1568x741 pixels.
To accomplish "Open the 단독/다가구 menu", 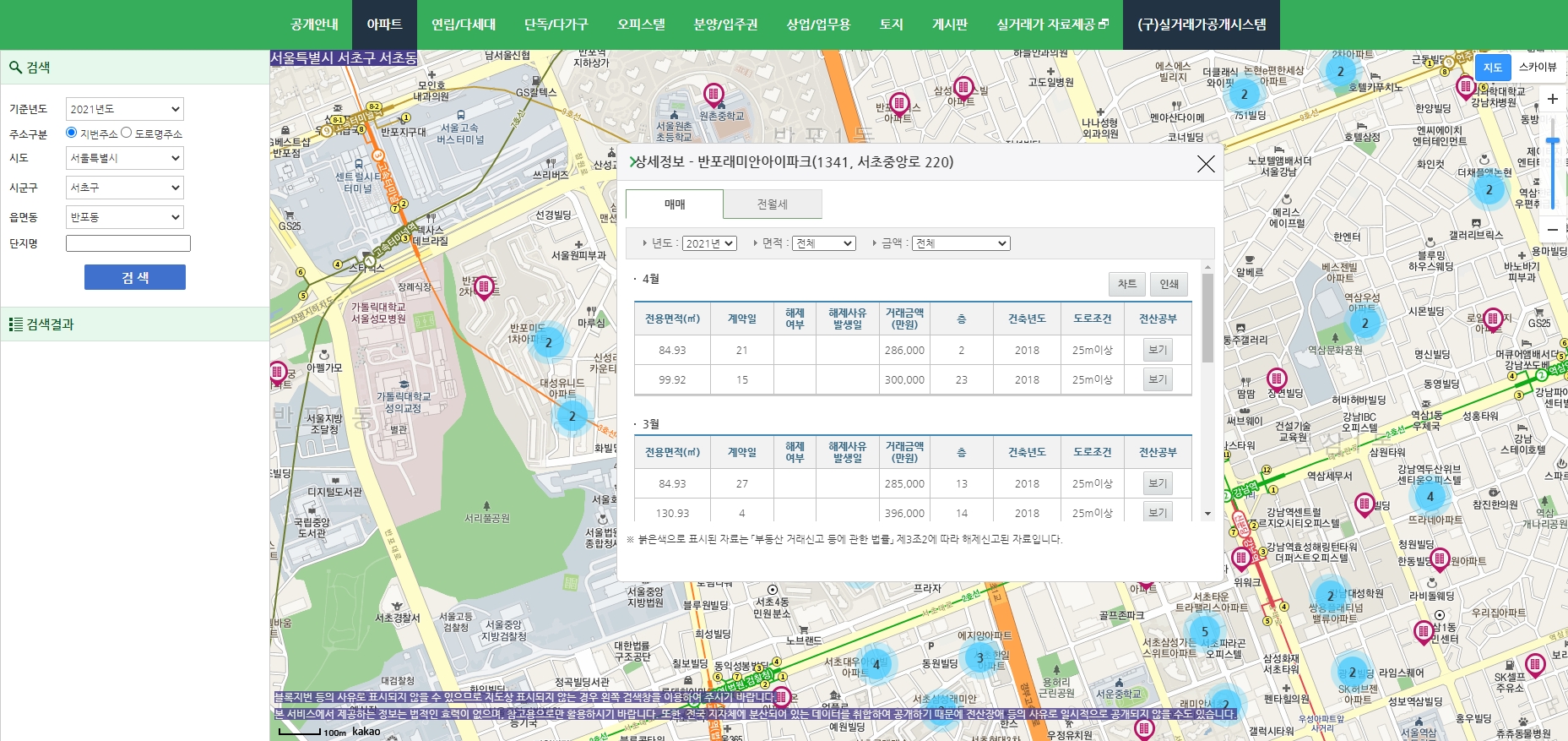I will [556, 25].
